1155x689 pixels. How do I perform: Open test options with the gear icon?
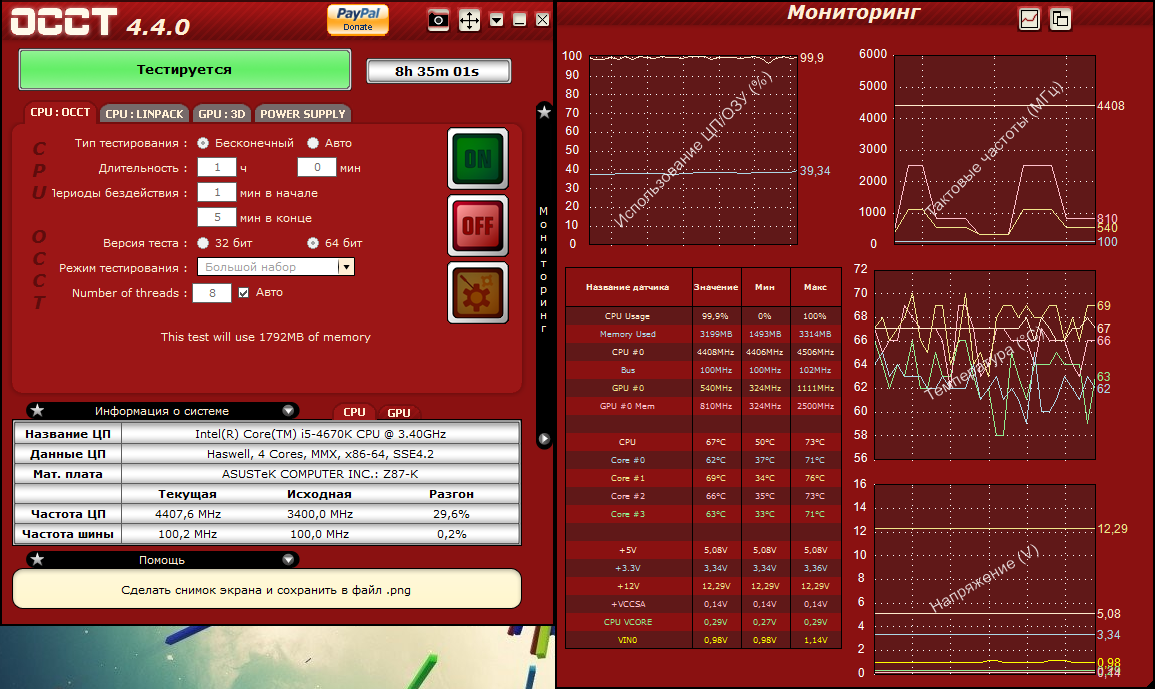[478, 293]
